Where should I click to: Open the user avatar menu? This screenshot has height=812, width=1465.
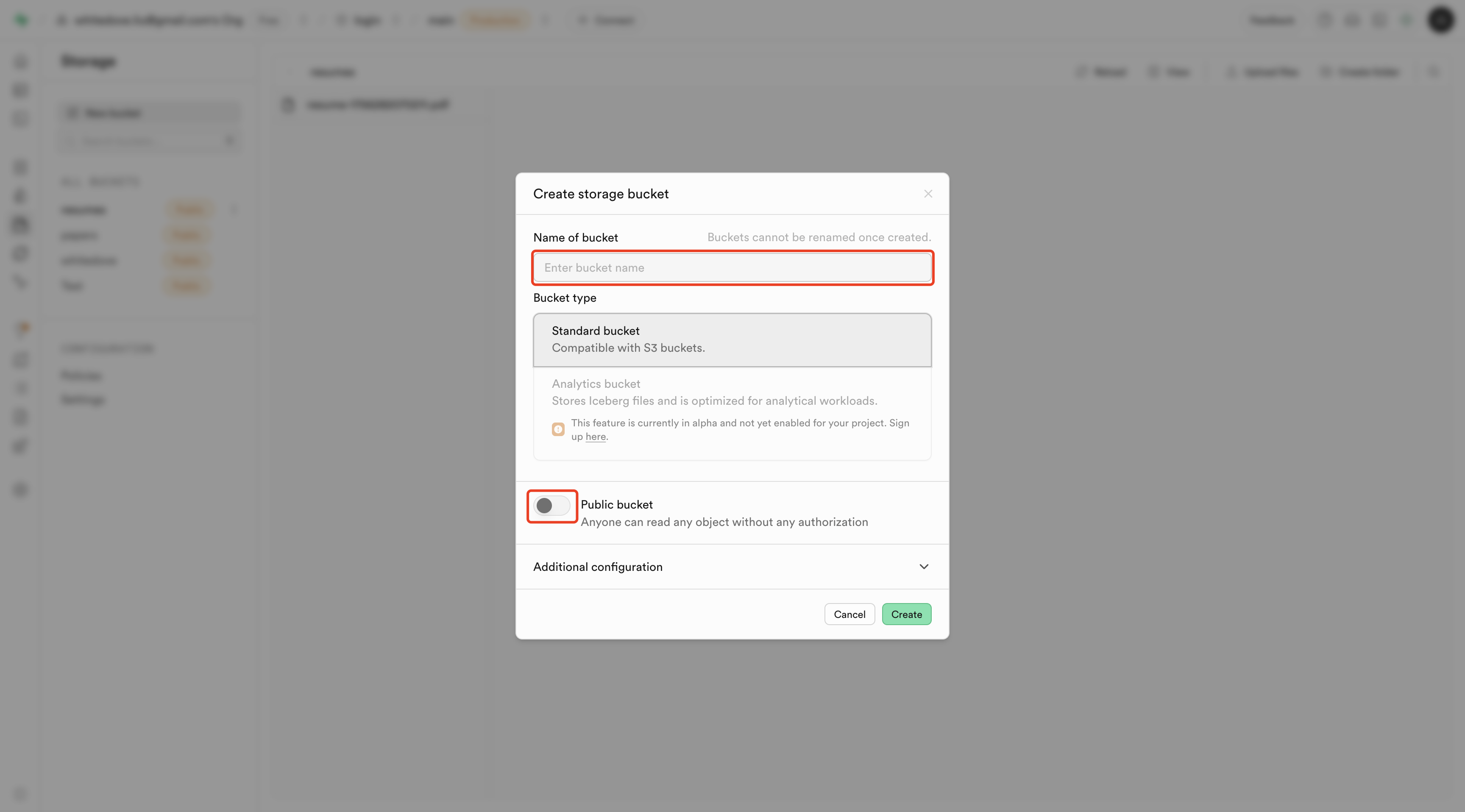[x=1440, y=20]
